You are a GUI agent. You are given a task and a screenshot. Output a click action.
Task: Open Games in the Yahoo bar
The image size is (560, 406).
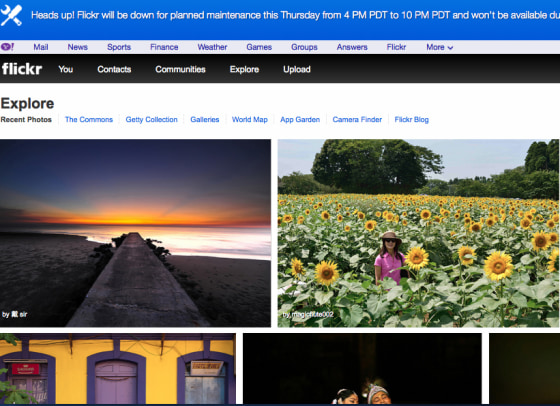(x=259, y=47)
